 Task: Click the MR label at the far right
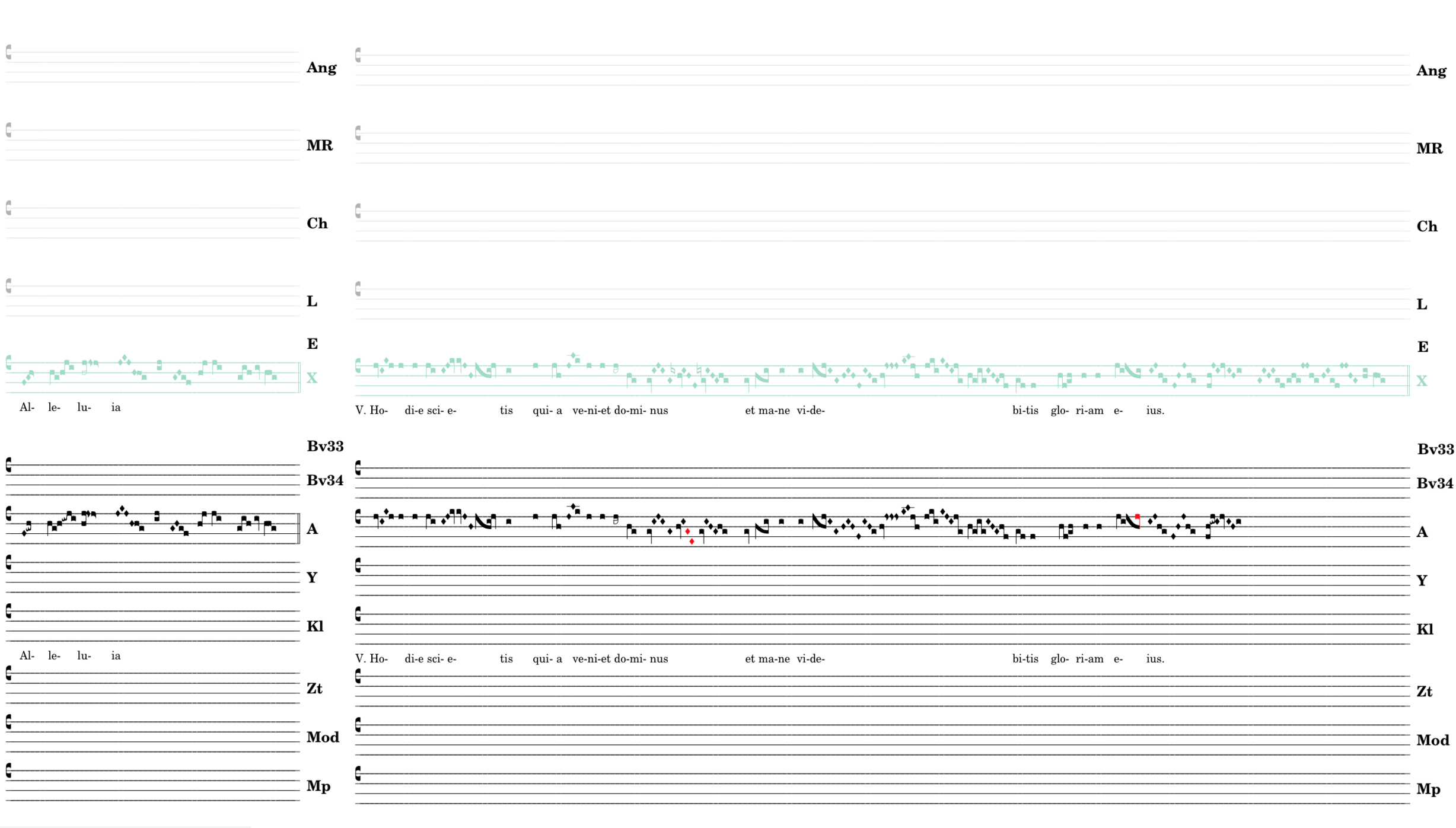click(x=1429, y=148)
